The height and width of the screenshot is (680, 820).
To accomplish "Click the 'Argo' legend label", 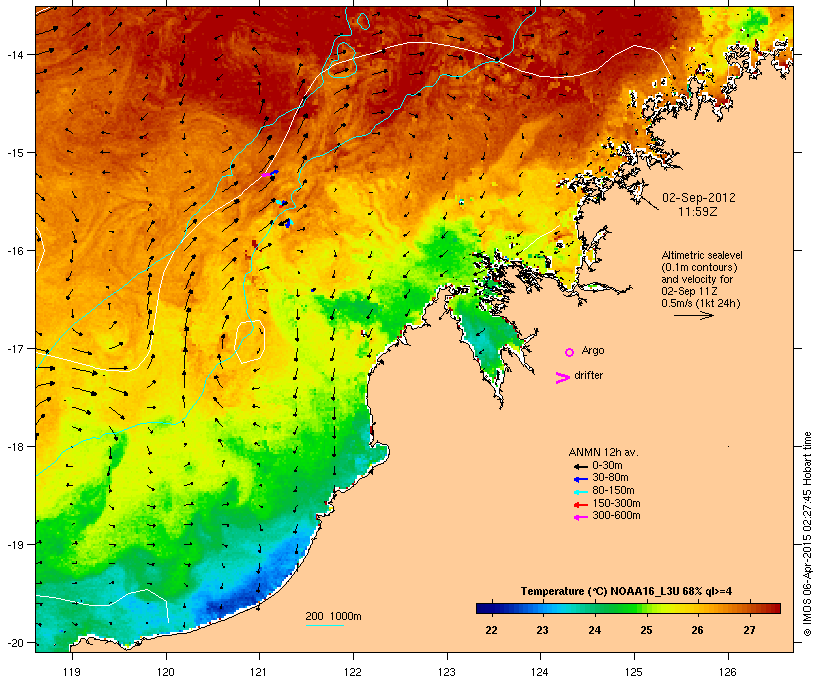I will coord(593,350).
